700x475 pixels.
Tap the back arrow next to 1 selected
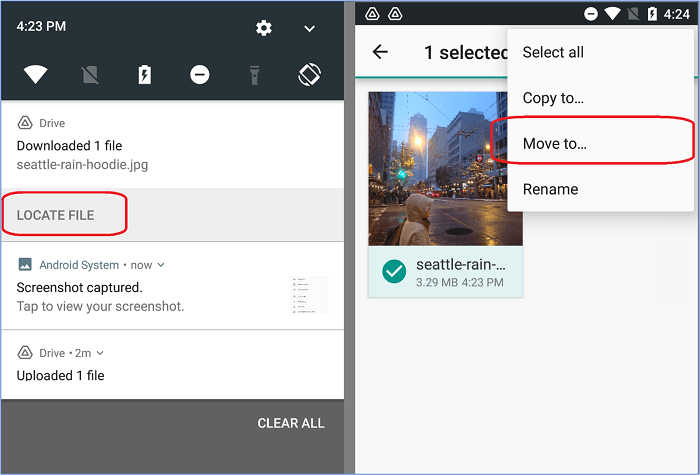380,52
